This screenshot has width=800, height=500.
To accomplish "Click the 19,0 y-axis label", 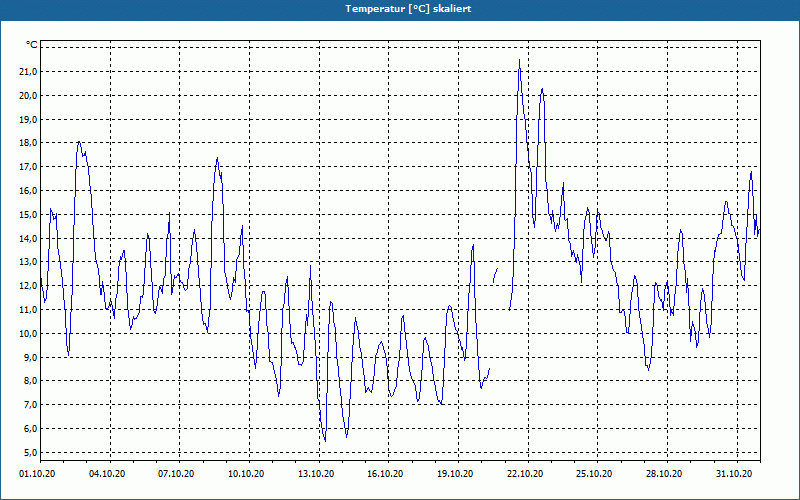I will pyautogui.click(x=28, y=119).
